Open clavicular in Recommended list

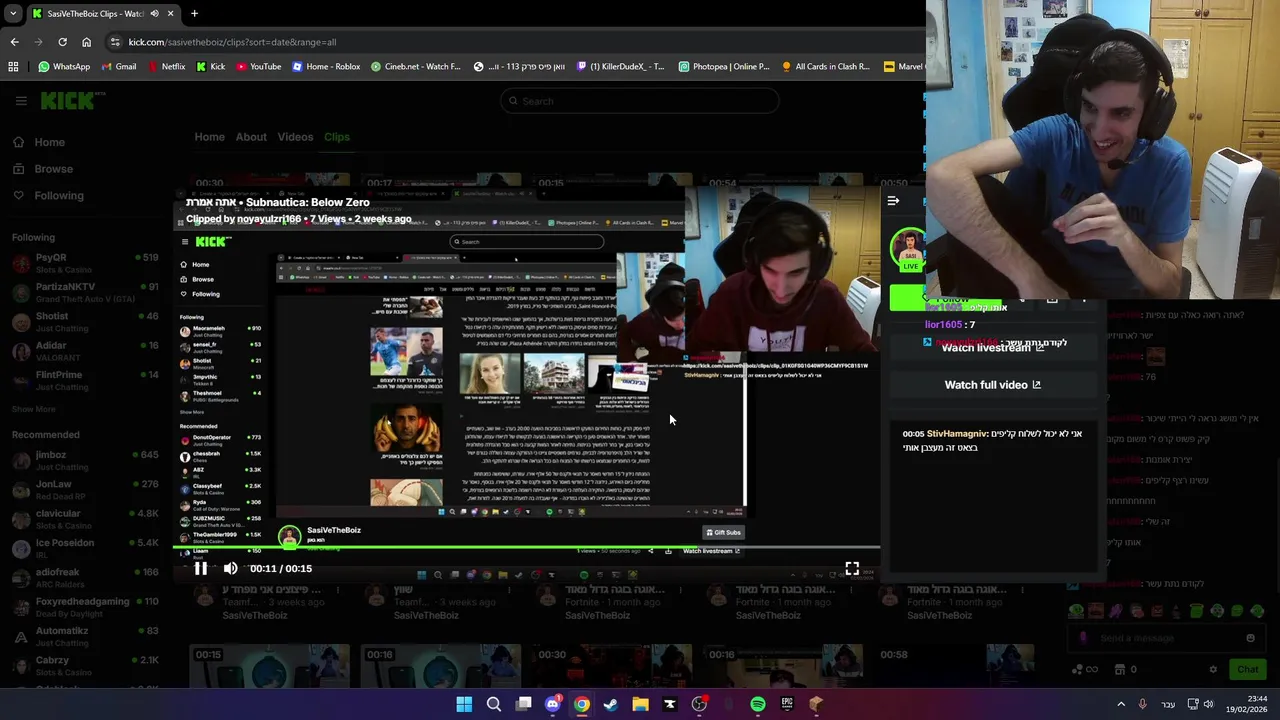(85, 519)
